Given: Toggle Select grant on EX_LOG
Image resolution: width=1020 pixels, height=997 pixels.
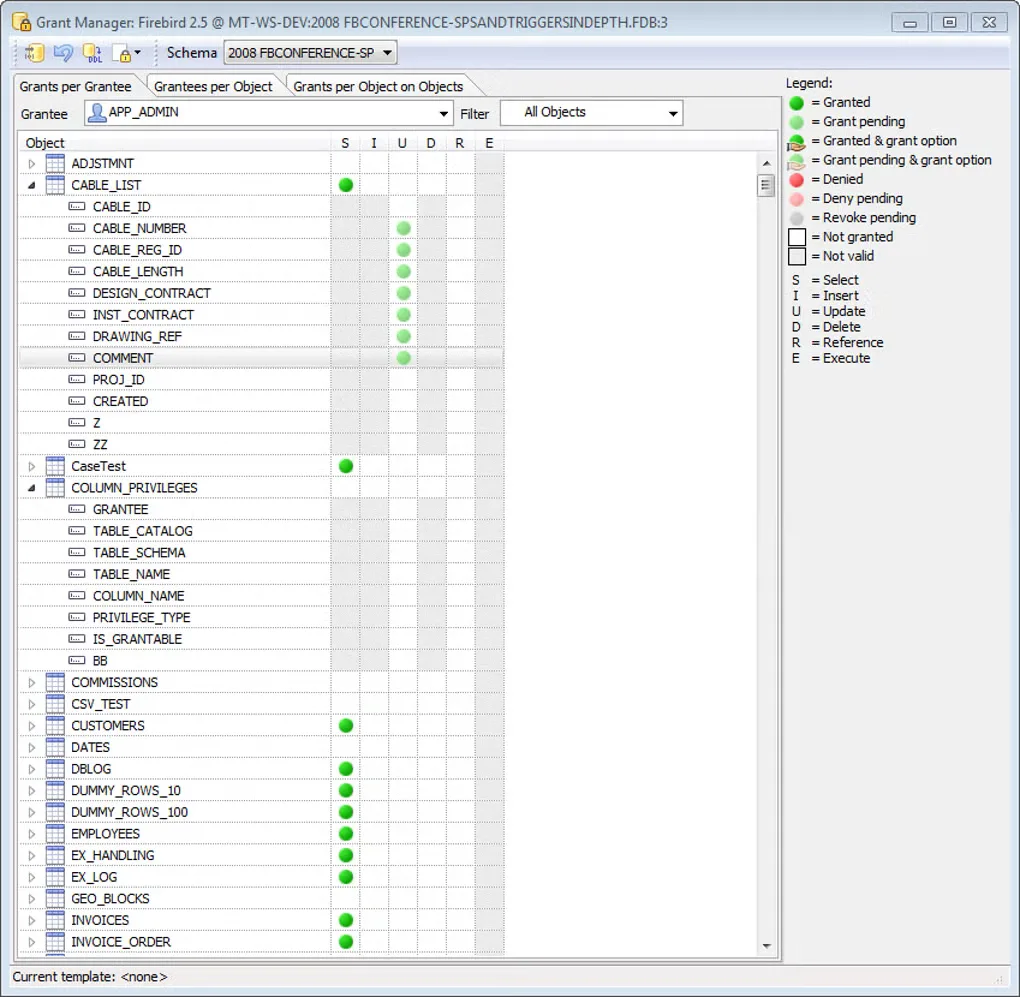Looking at the screenshot, I should (x=346, y=877).
